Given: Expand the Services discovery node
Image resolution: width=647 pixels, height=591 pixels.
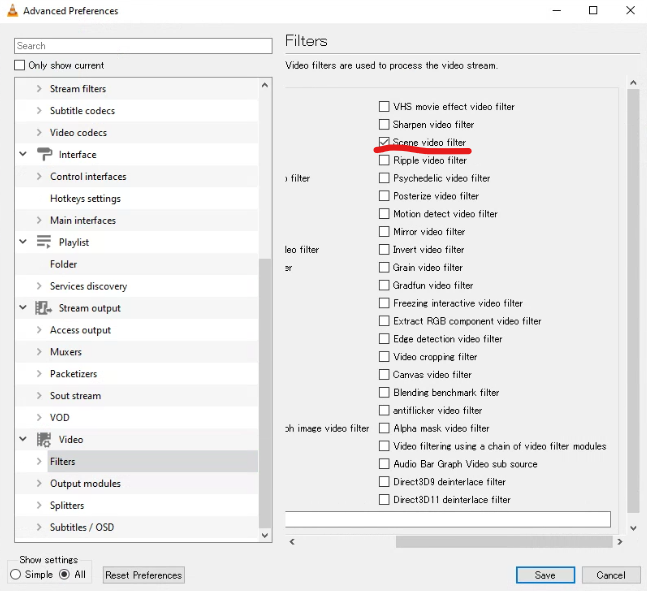Looking at the screenshot, I should pos(39,286).
